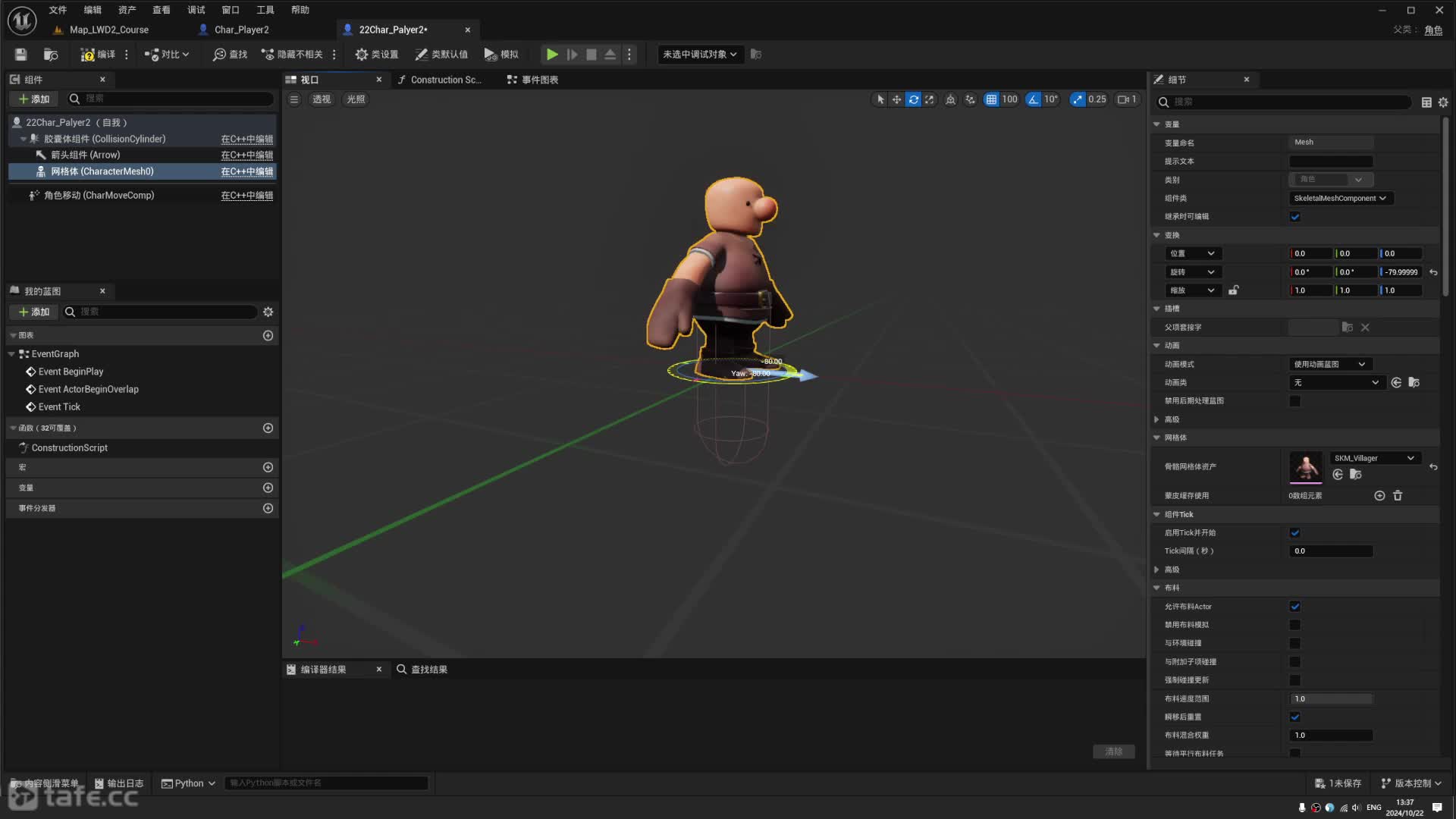Toggle rotation snapping angle icon

tap(1033, 99)
